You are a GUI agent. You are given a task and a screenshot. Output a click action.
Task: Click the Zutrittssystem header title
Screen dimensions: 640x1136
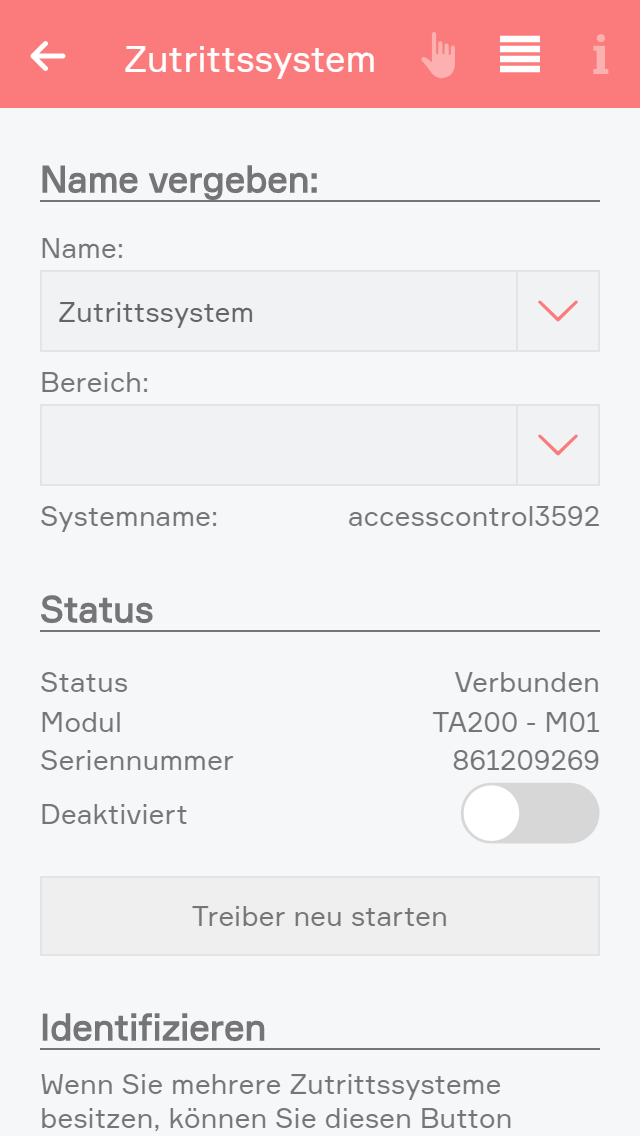250,60
